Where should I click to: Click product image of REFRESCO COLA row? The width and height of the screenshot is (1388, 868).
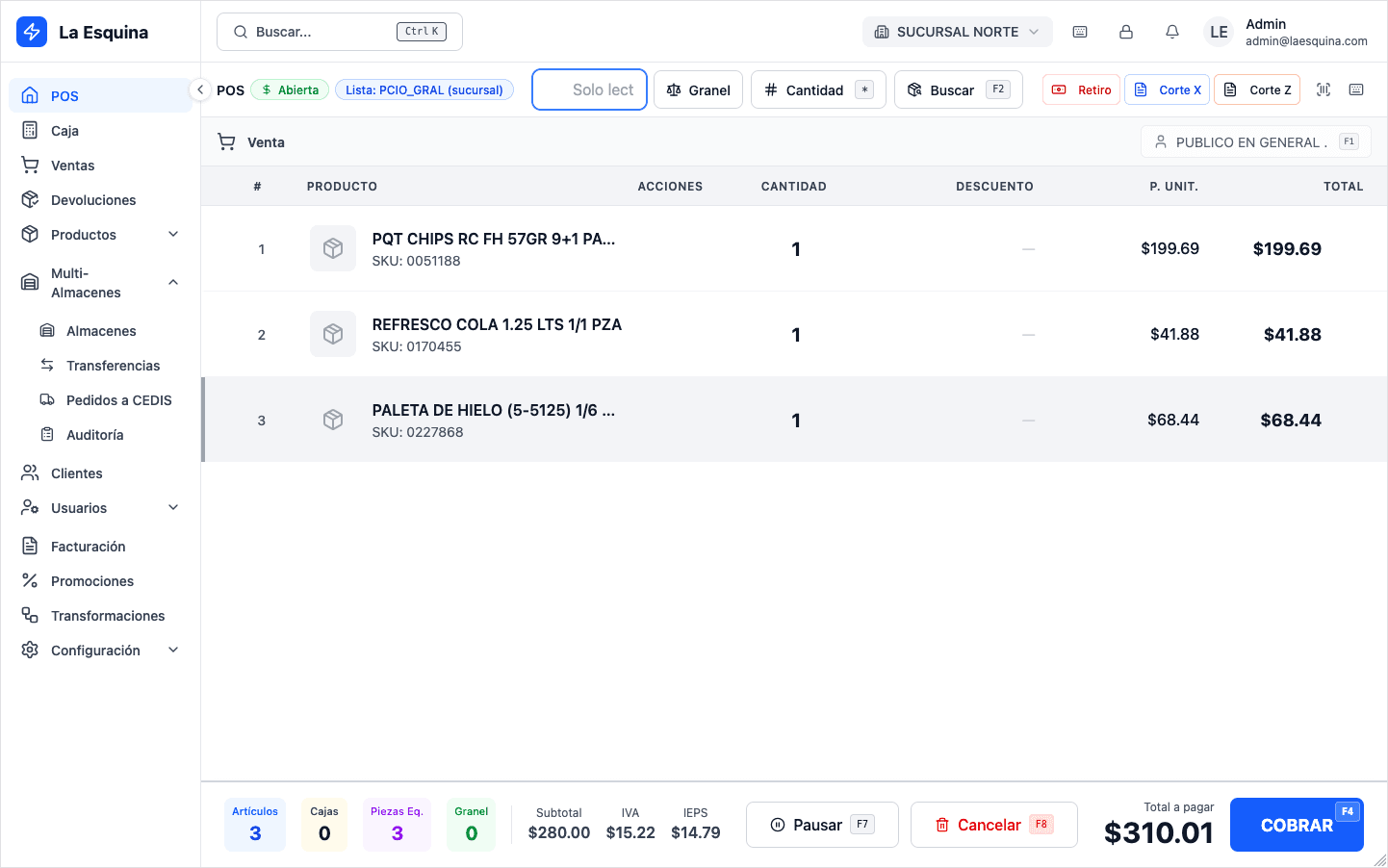[x=333, y=334]
